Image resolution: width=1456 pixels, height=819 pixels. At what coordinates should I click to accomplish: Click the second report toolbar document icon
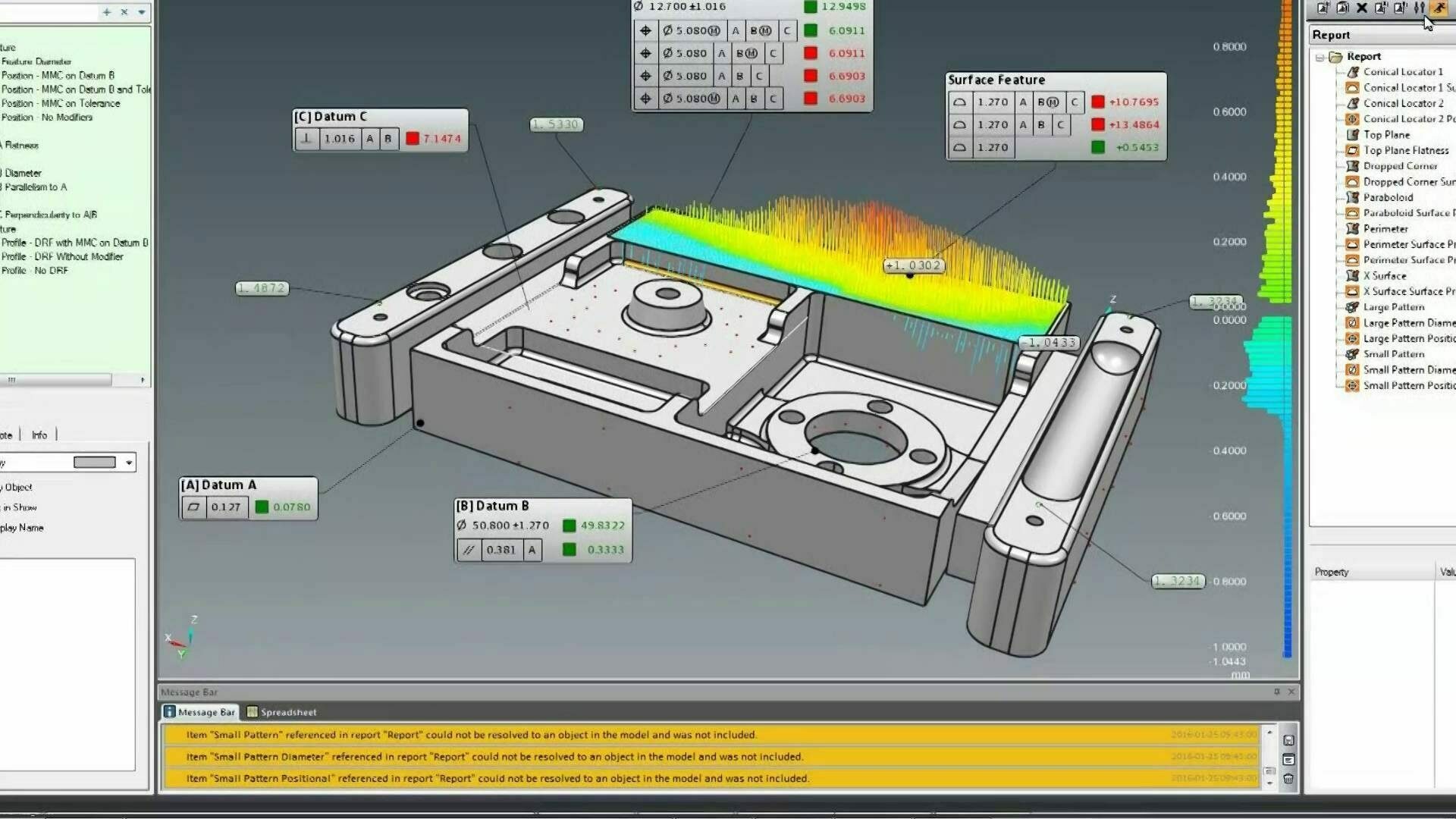pyautogui.click(x=1342, y=8)
